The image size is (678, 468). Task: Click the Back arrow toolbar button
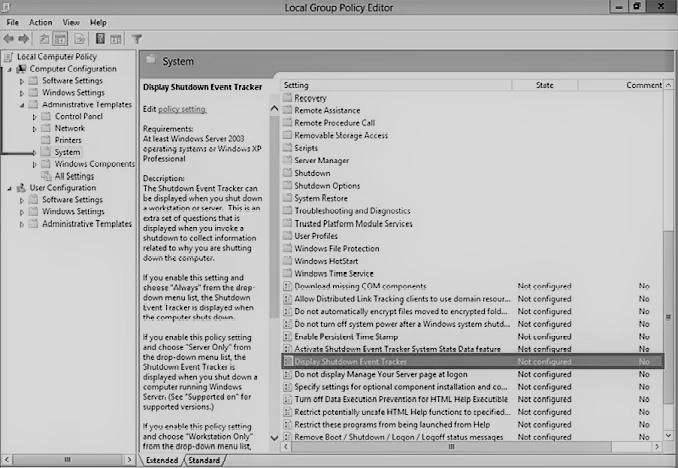pyautogui.click(x=9, y=39)
